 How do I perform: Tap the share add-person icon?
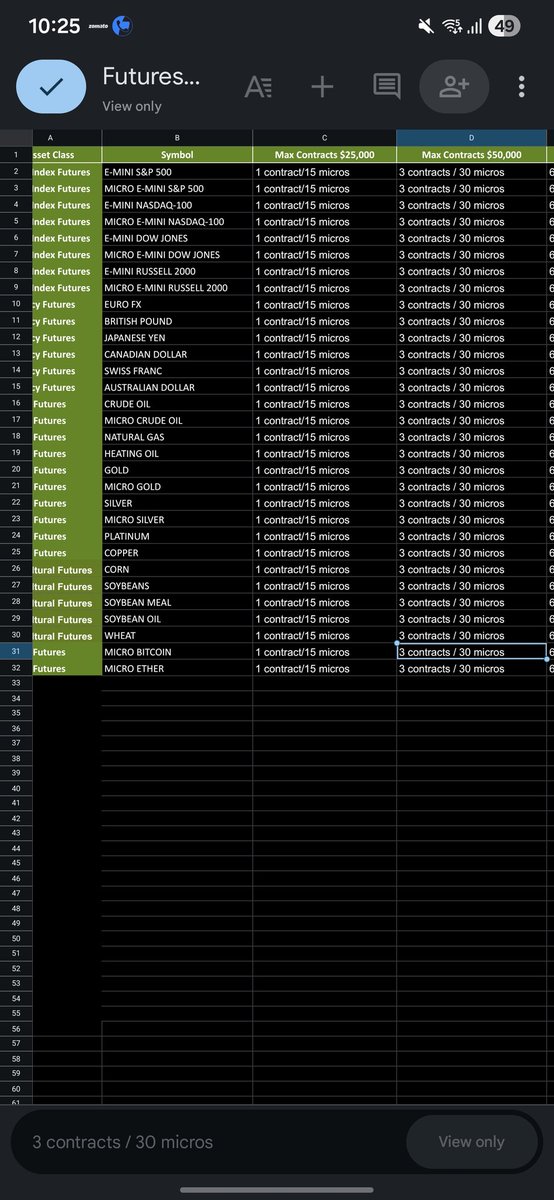[x=454, y=87]
